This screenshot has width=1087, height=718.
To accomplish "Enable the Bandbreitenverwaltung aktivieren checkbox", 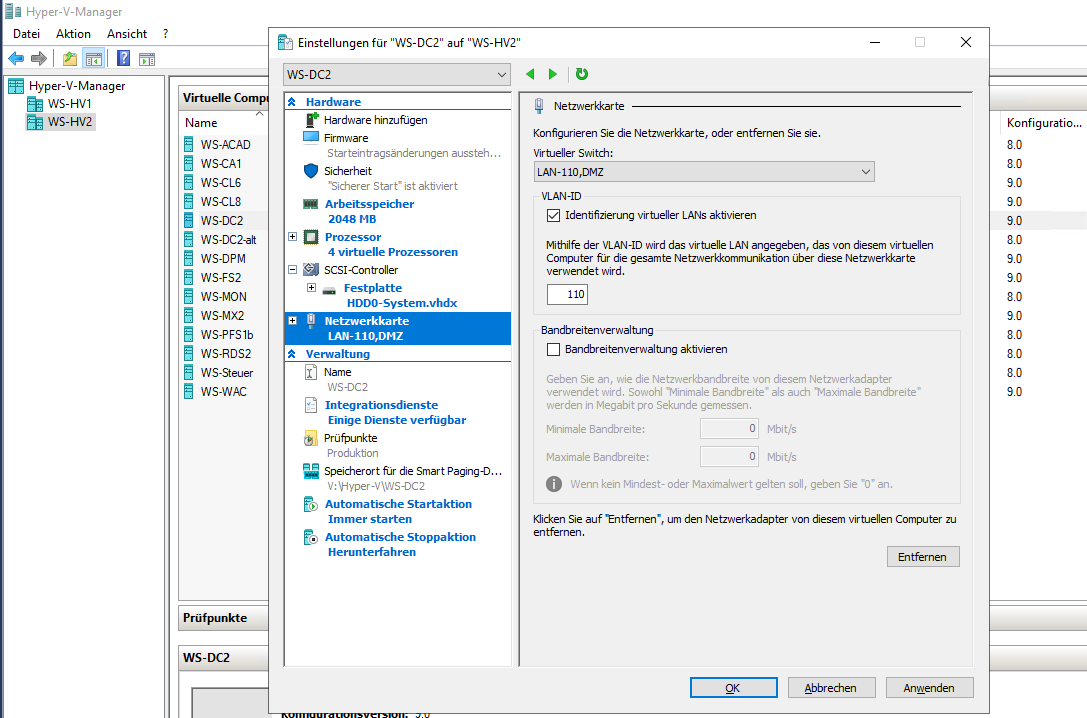I will click(553, 349).
